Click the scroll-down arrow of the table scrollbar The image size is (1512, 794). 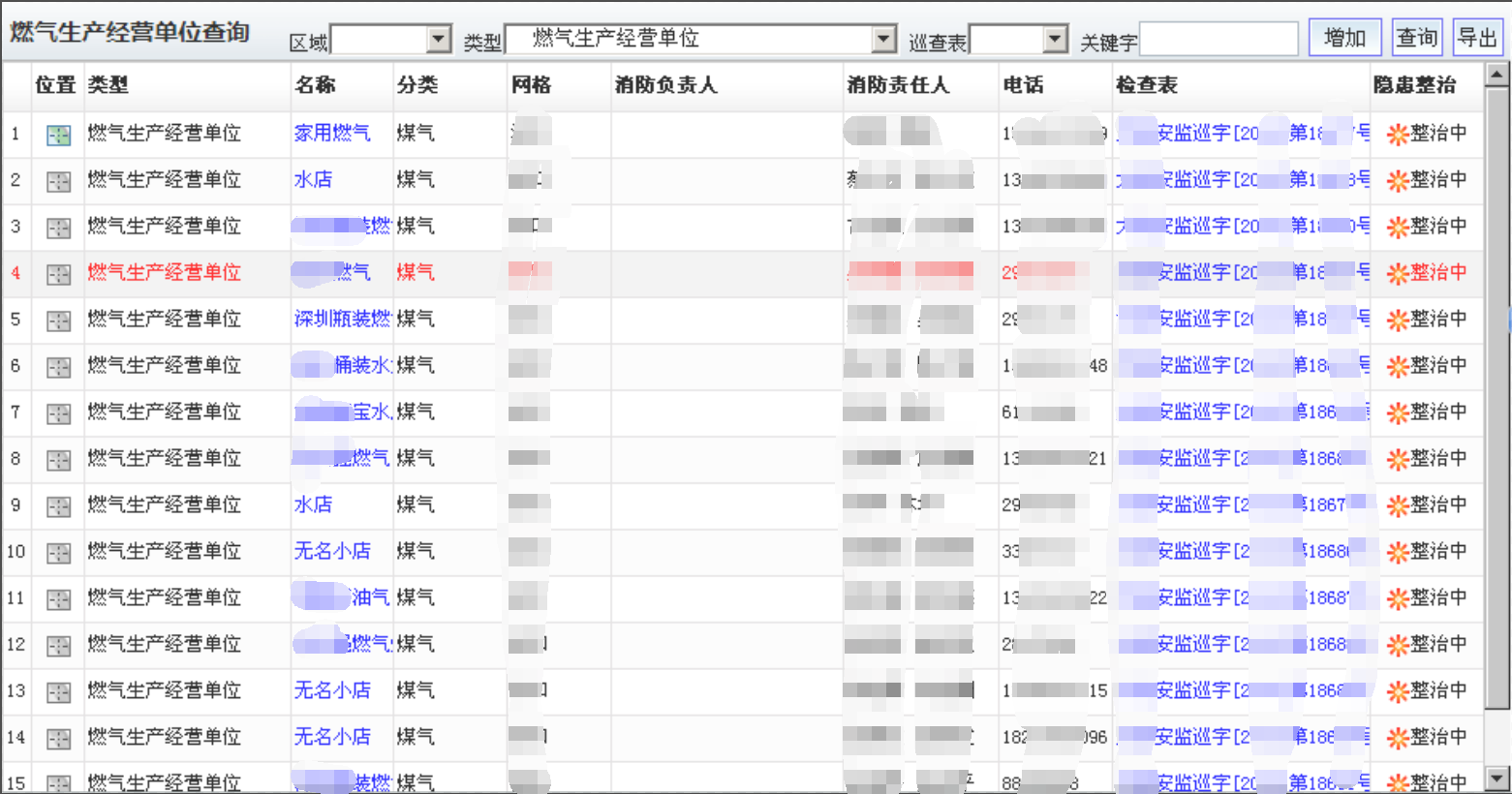(1497, 777)
